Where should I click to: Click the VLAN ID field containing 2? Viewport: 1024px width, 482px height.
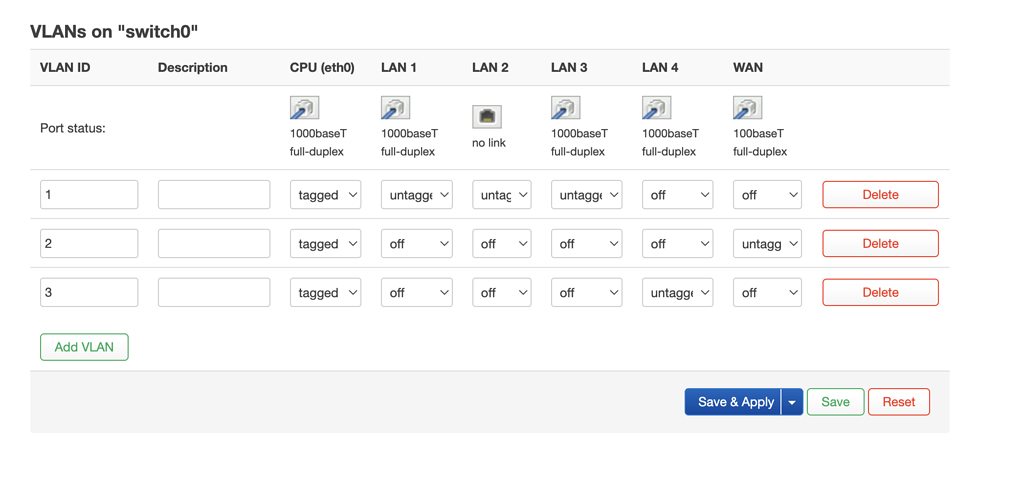(x=89, y=244)
